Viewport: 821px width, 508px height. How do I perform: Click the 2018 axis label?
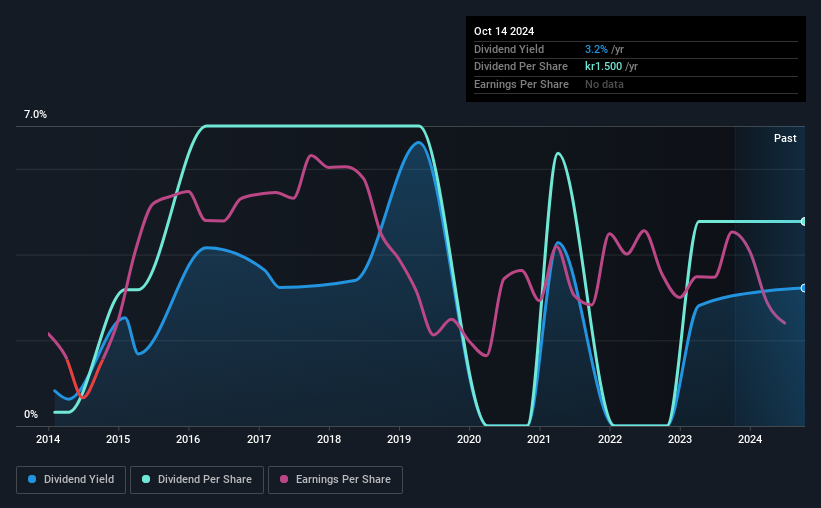[329, 439]
